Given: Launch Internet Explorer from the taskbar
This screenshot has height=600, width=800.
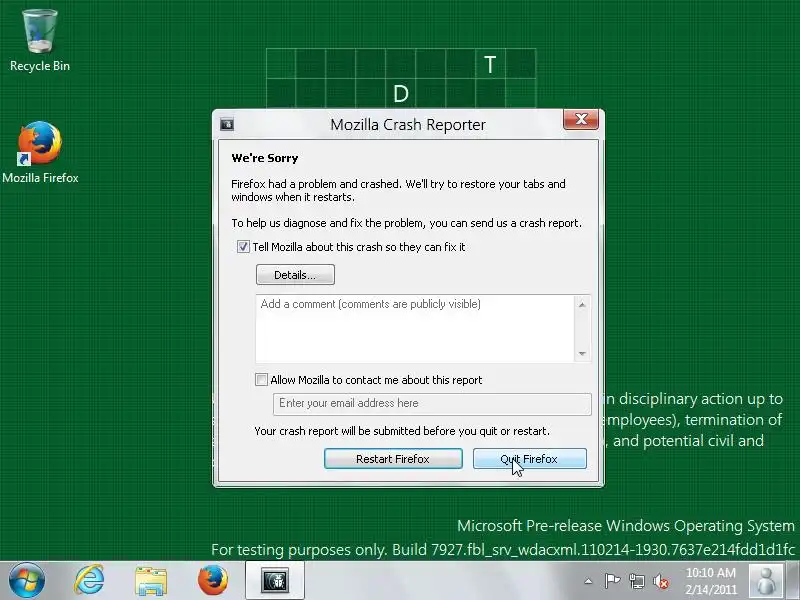Looking at the screenshot, I should [89, 580].
